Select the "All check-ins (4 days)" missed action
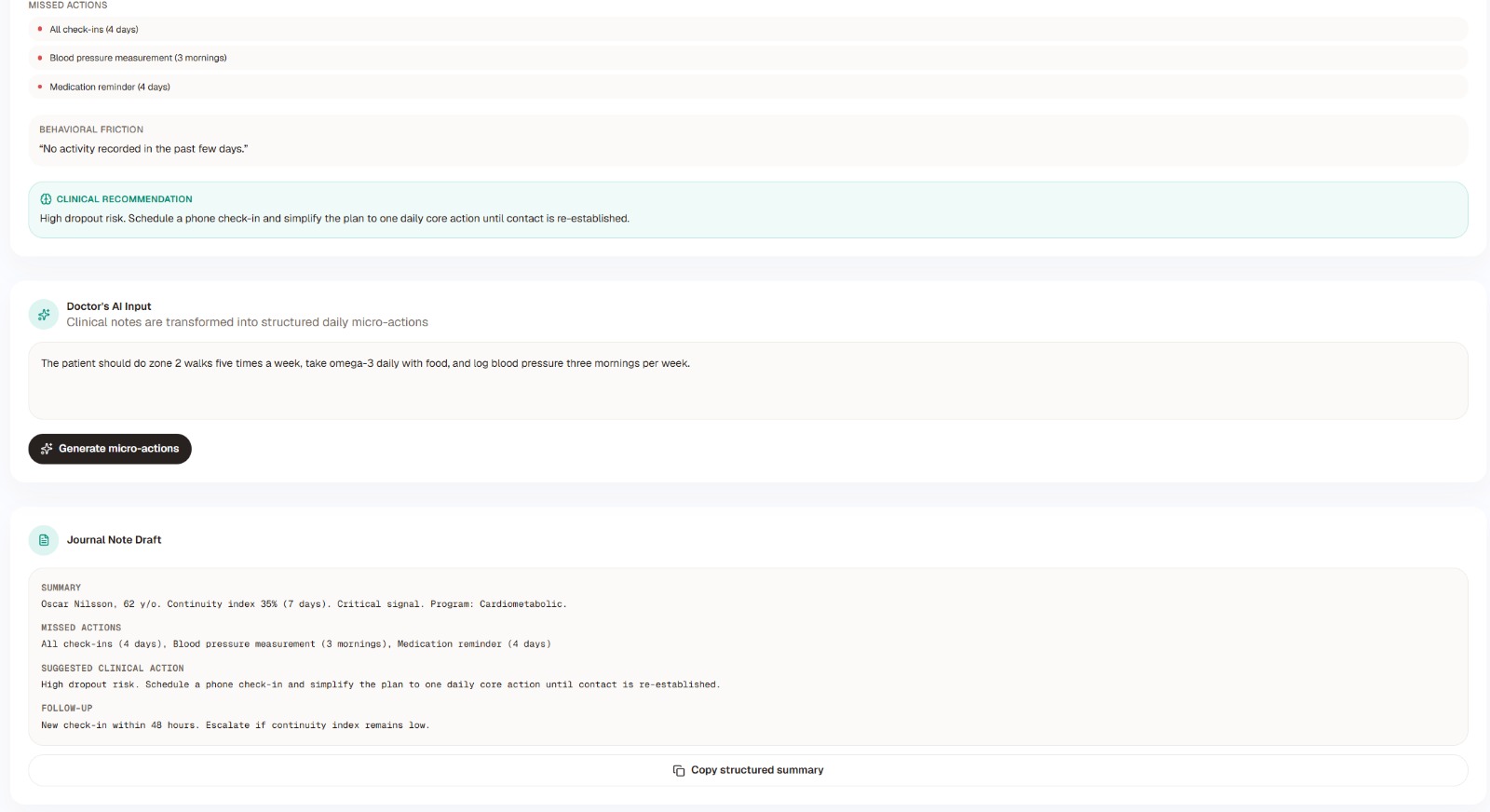1490x812 pixels. [x=748, y=29]
